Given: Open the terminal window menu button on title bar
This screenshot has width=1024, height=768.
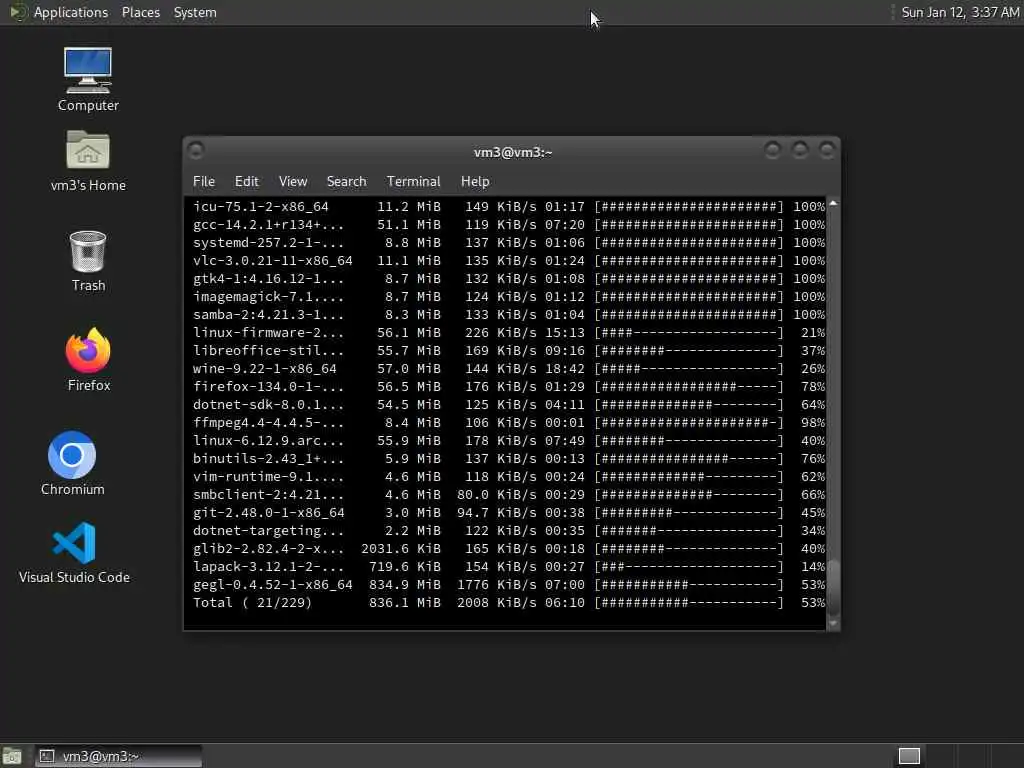Looking at the screenshot, I should [x=196, y=151].
